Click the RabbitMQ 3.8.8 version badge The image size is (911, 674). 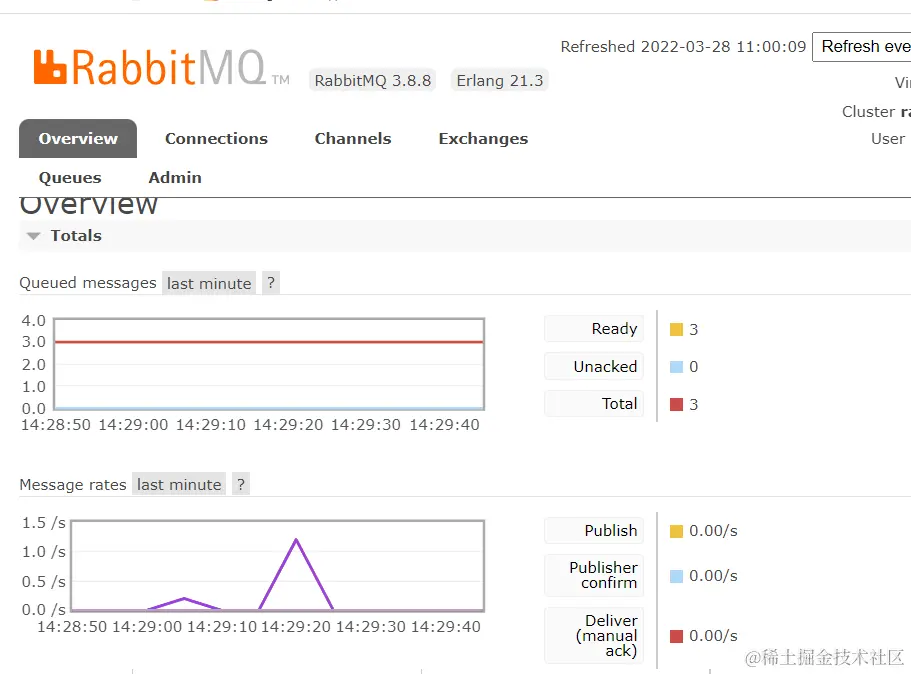click(x=372, y=80)
